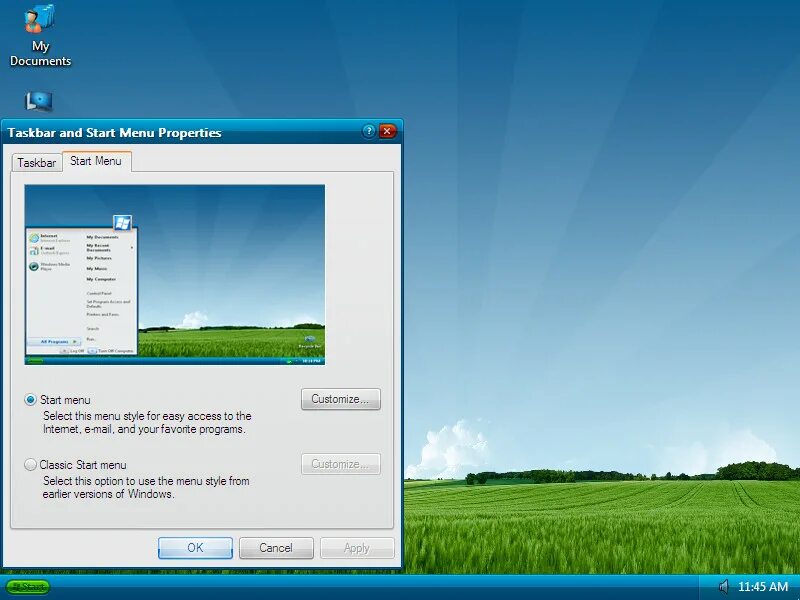The image size is (800, 600).
Task: Open the green Start button on taskbar
Action: pos(28,587)
